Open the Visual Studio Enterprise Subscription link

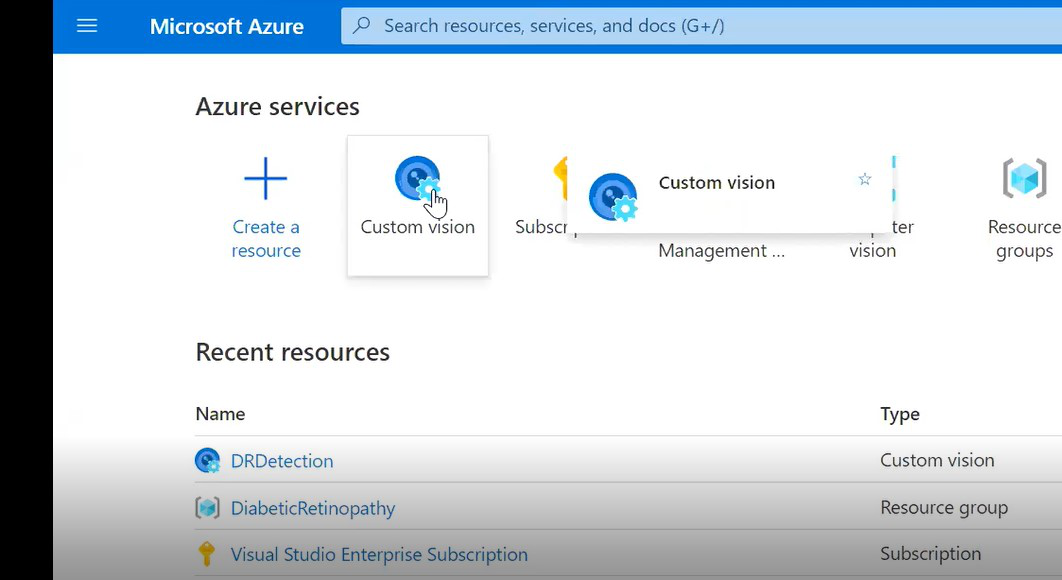coord(379,554)
